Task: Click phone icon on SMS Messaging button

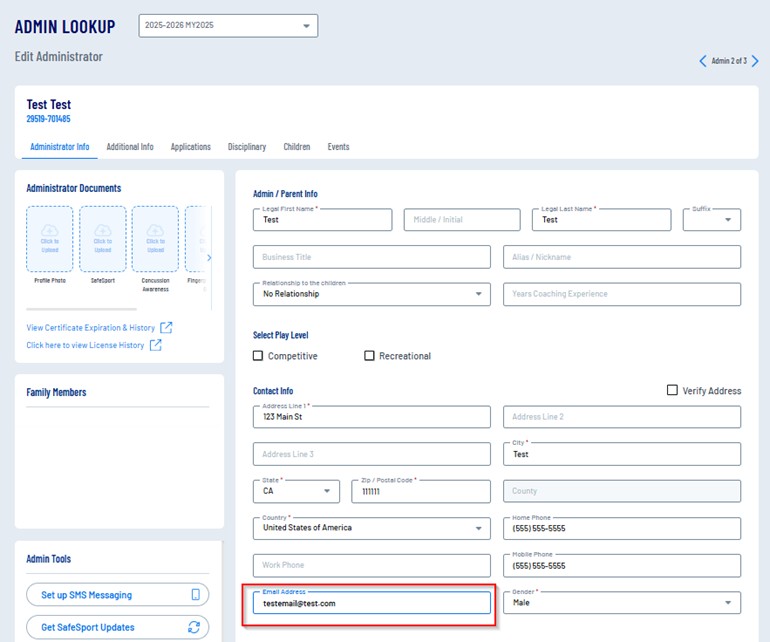Action: pyautogui.click(x=196, y=595)
